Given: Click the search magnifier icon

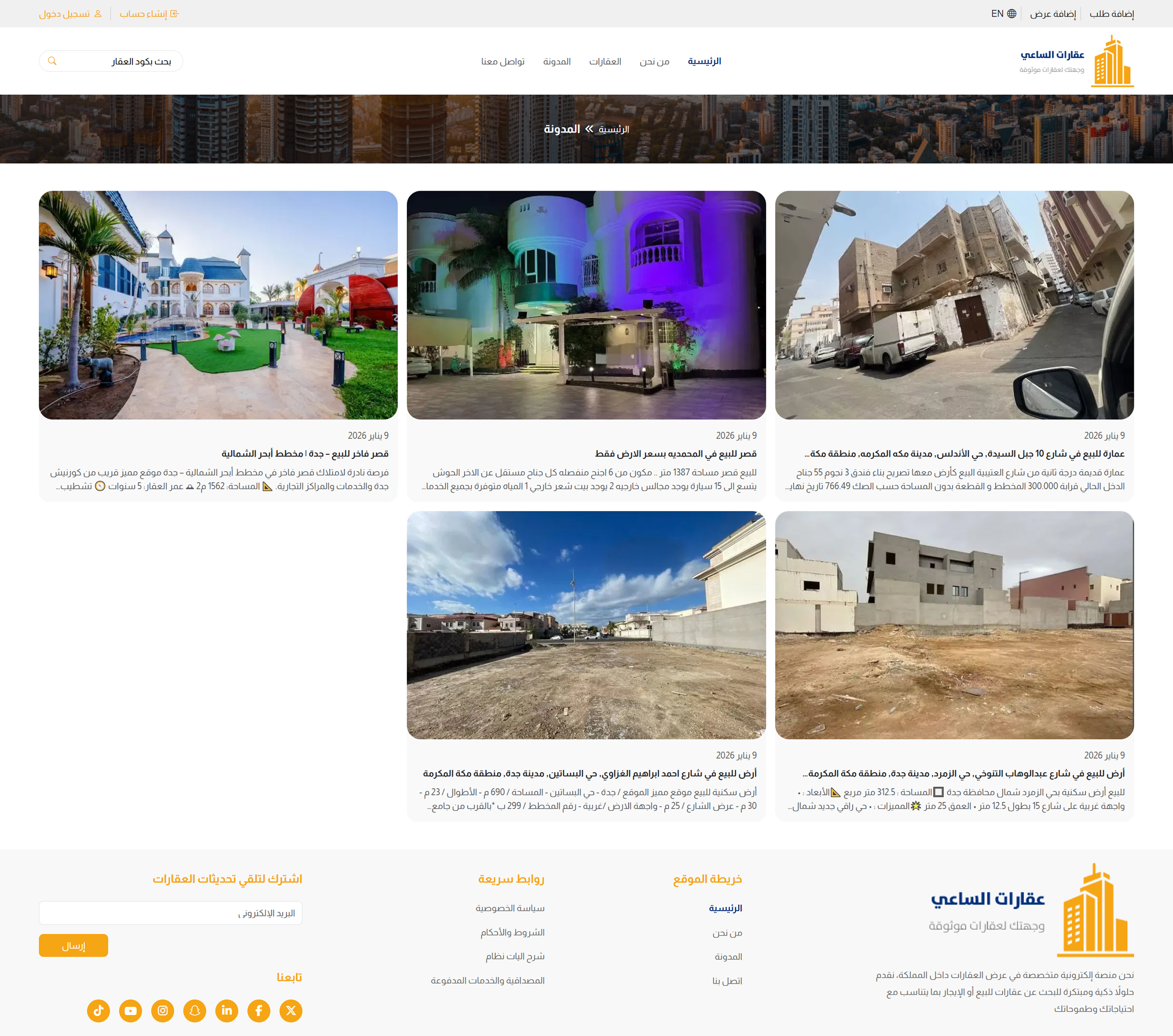Looking at the screenshot, I should [52, 61].
